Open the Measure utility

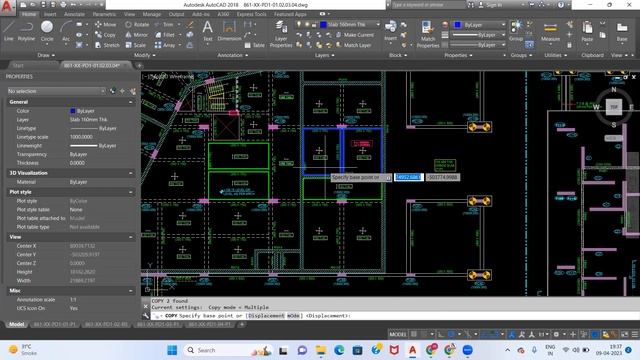pyautogui.click(x=550, y=32)
